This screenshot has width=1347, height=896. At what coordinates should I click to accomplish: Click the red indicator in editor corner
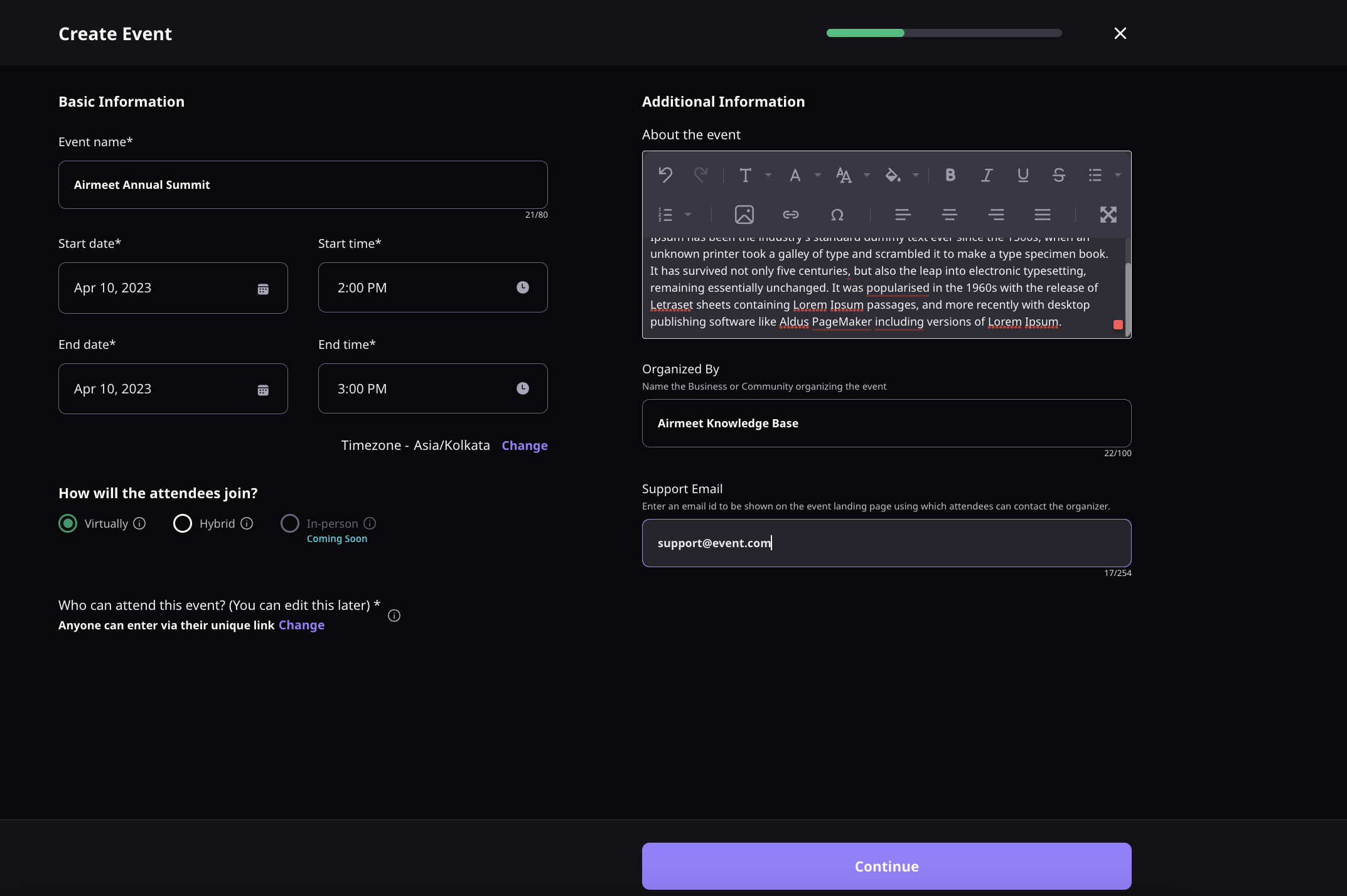coord(1118,324)
